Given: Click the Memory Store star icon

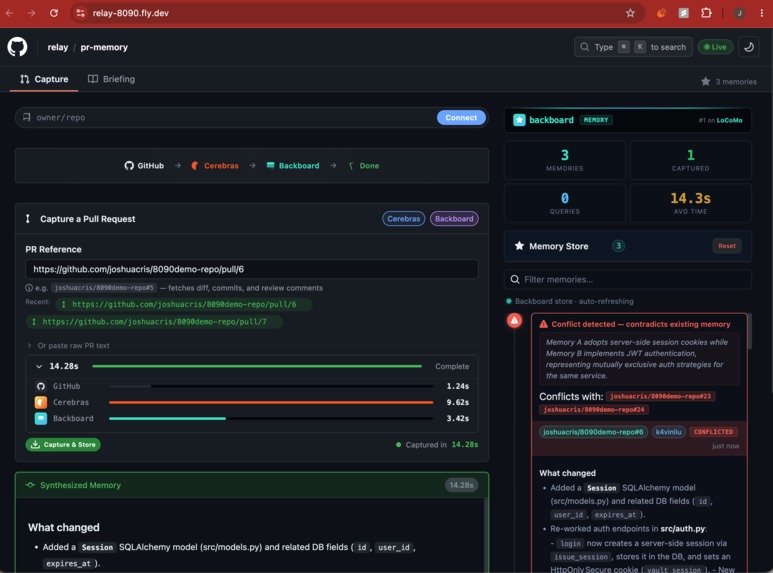Looking at the screenshot, I should click(x=519, y=246).
